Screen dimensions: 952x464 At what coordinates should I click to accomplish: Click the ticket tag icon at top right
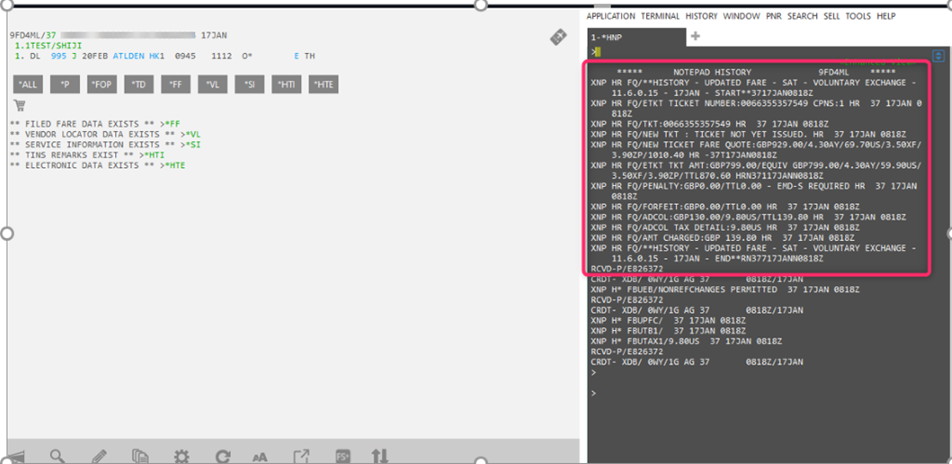(559, 37)
